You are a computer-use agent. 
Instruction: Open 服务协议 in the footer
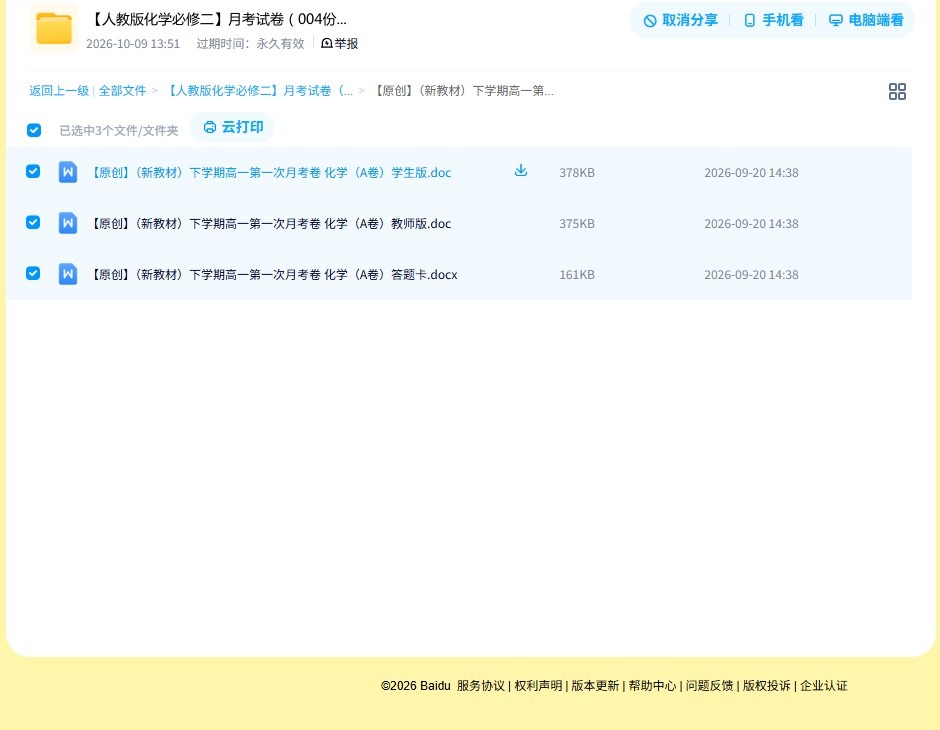coord(481,686)
